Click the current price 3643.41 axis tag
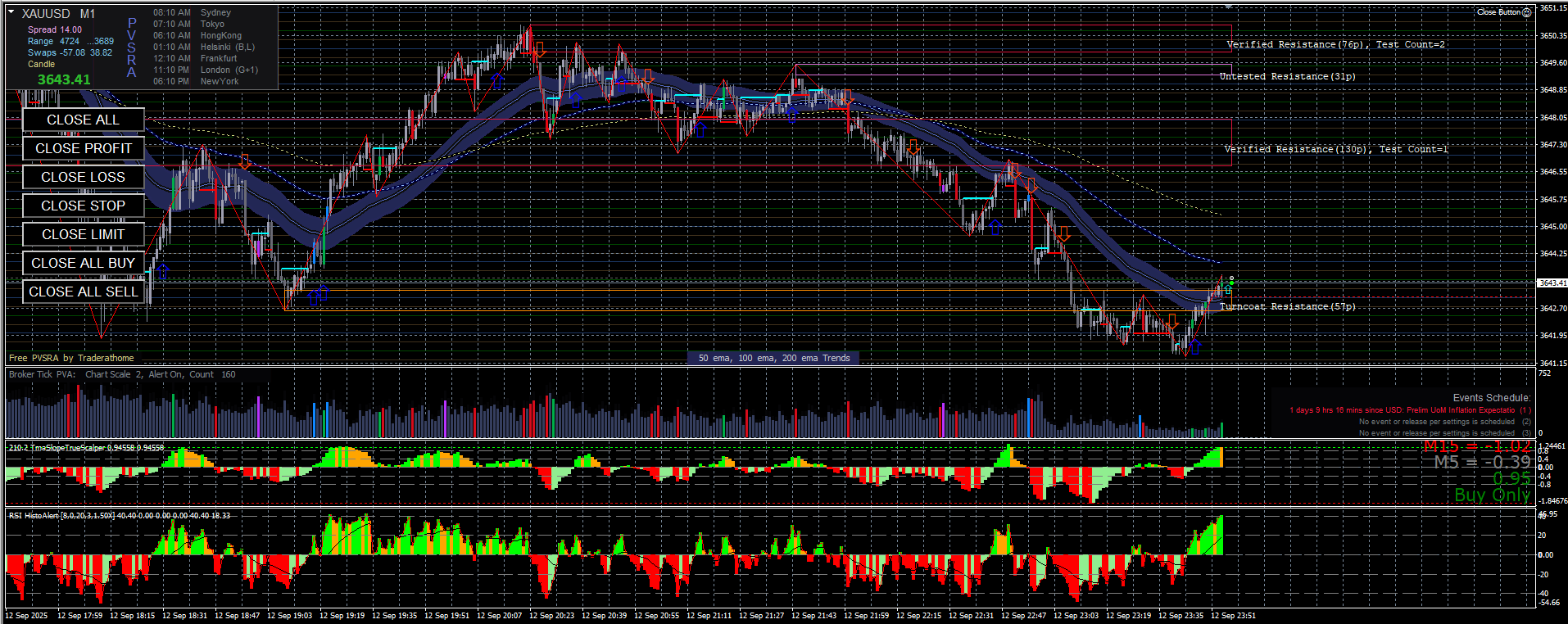 (1552, 283)
